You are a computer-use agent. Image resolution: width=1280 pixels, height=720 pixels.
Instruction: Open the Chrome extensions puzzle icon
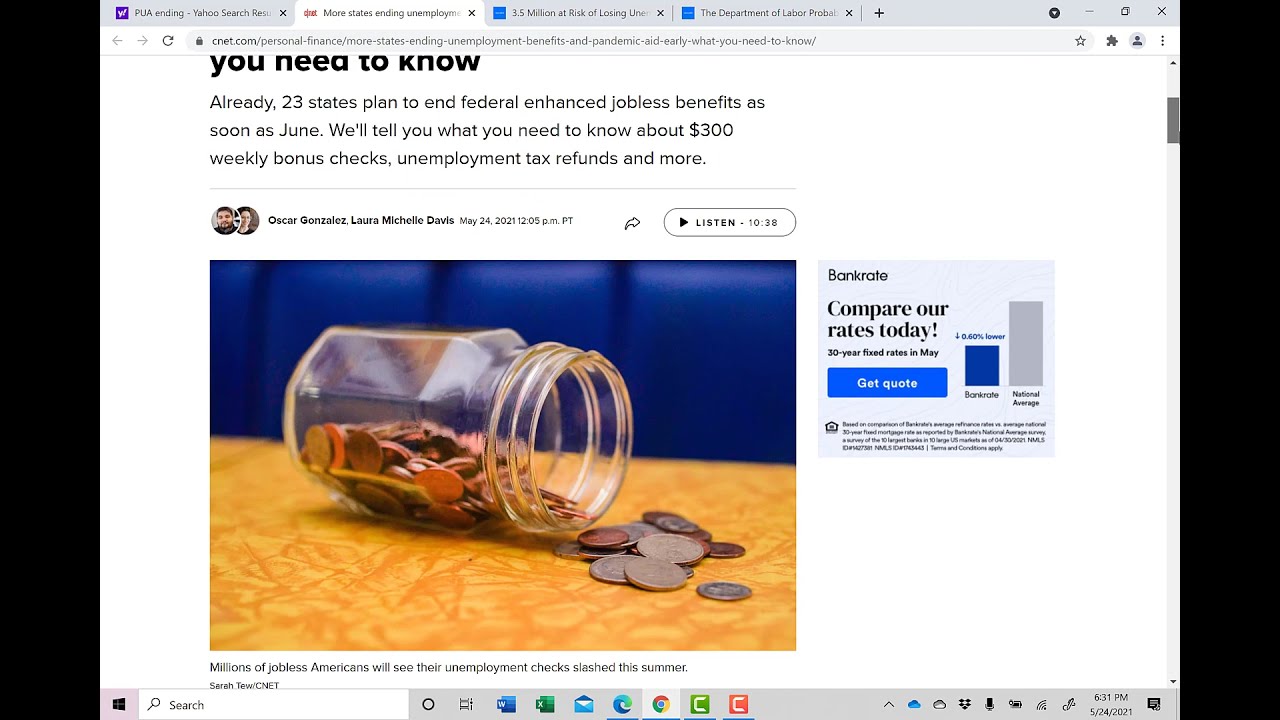pyautogui.click(x=1111, y=41)
